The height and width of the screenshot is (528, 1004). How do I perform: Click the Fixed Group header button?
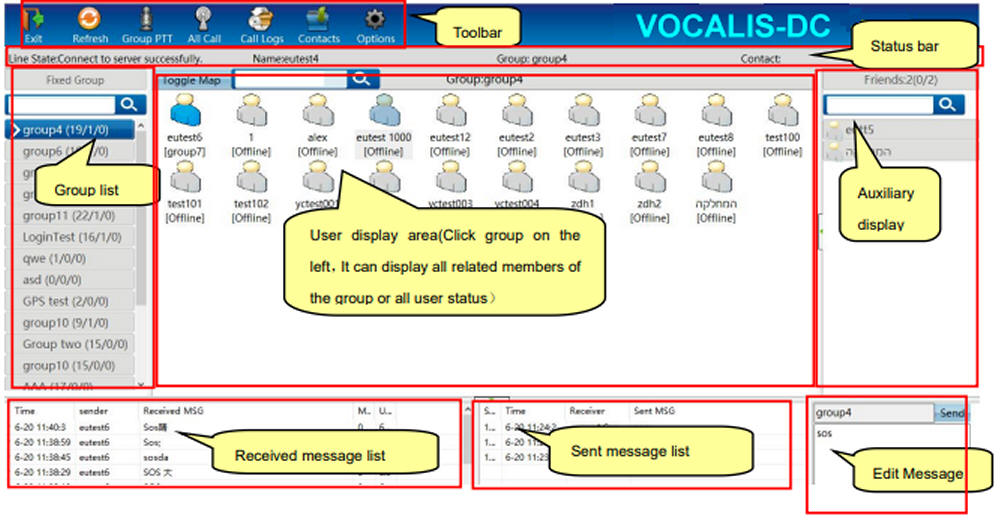point(75,80)
